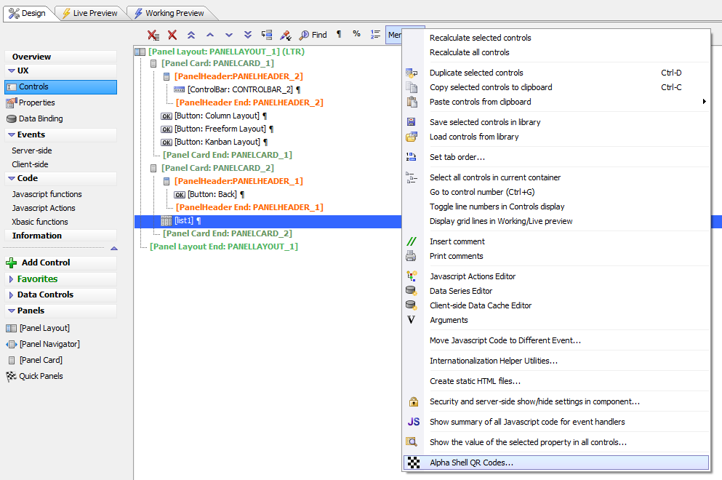
Task: Select Controls in the UX list
Action: click(x=60, y=87)
